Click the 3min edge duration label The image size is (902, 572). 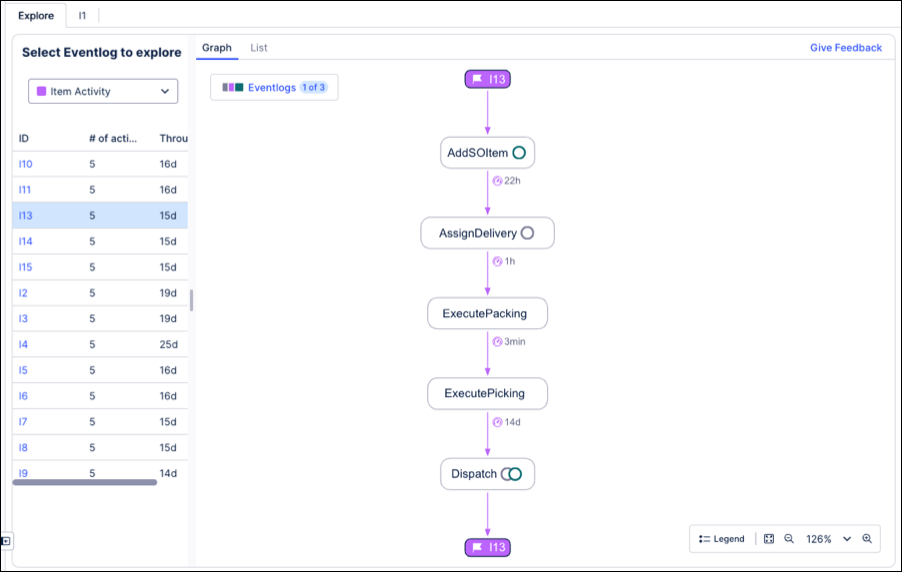click(515, 342)
